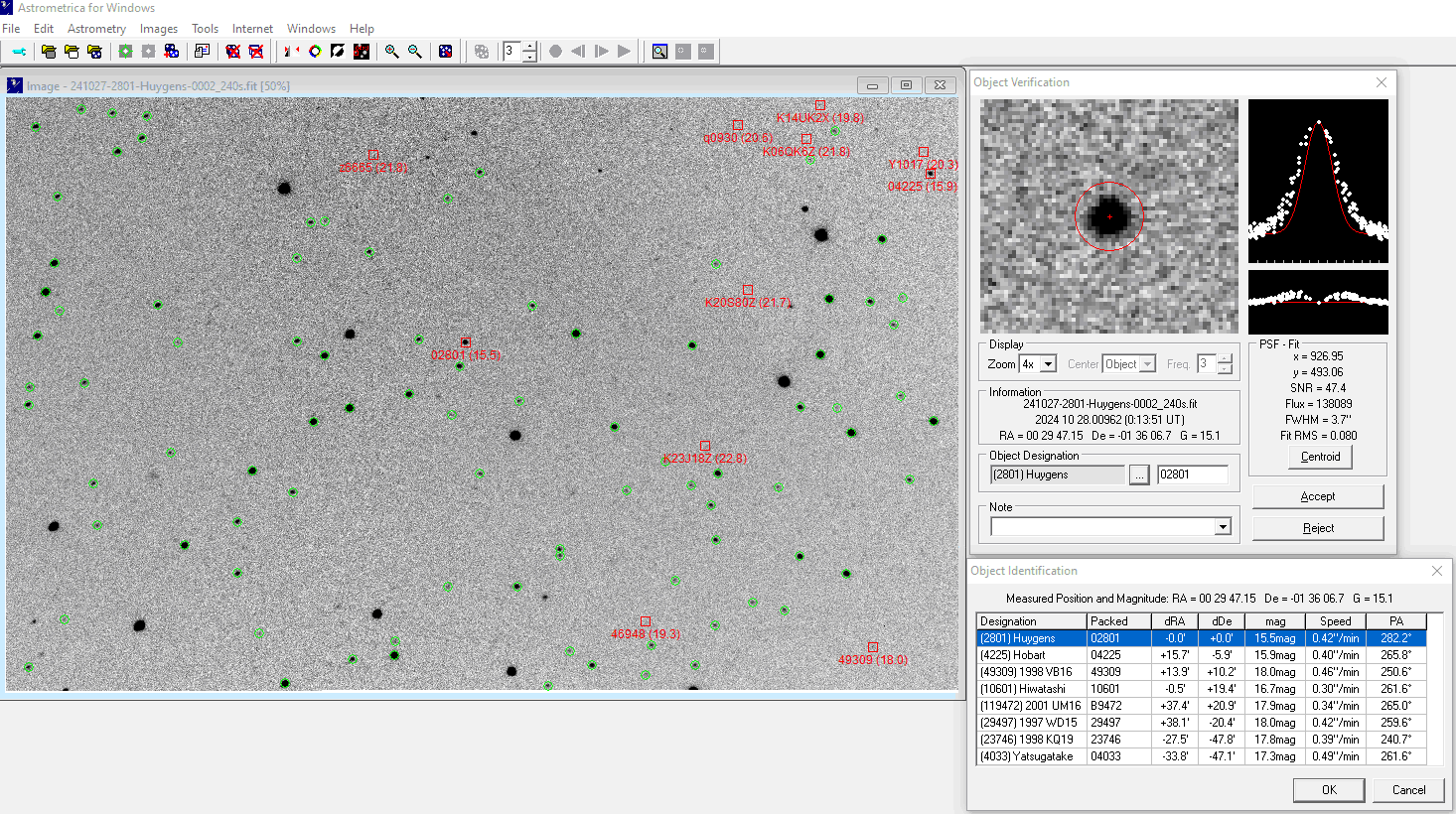Click the red-blue dots moving object detection icon
The width and height of the screenshot is (1456, 814).
[x=171, y=52]
